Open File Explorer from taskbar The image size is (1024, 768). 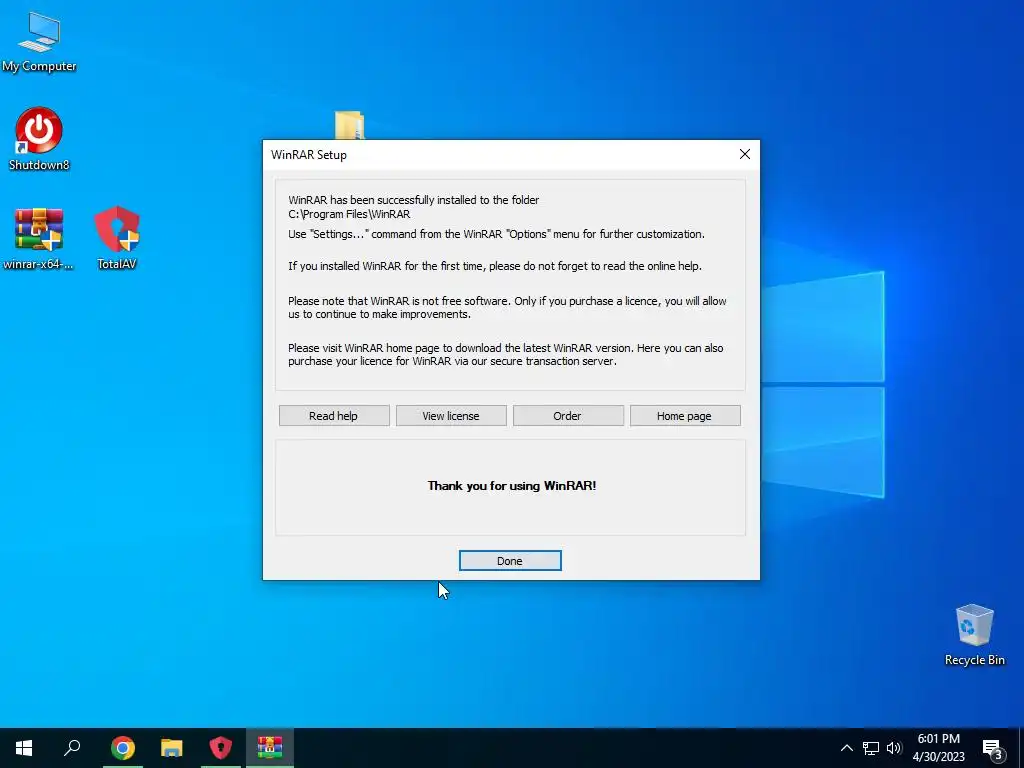pos(172,748)
